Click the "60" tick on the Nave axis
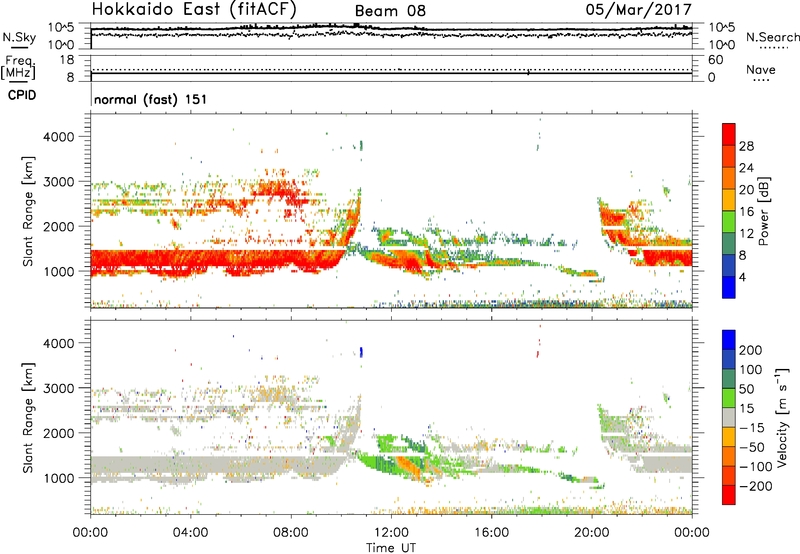This screenshot has width=800, height=554. pos(715,60)
